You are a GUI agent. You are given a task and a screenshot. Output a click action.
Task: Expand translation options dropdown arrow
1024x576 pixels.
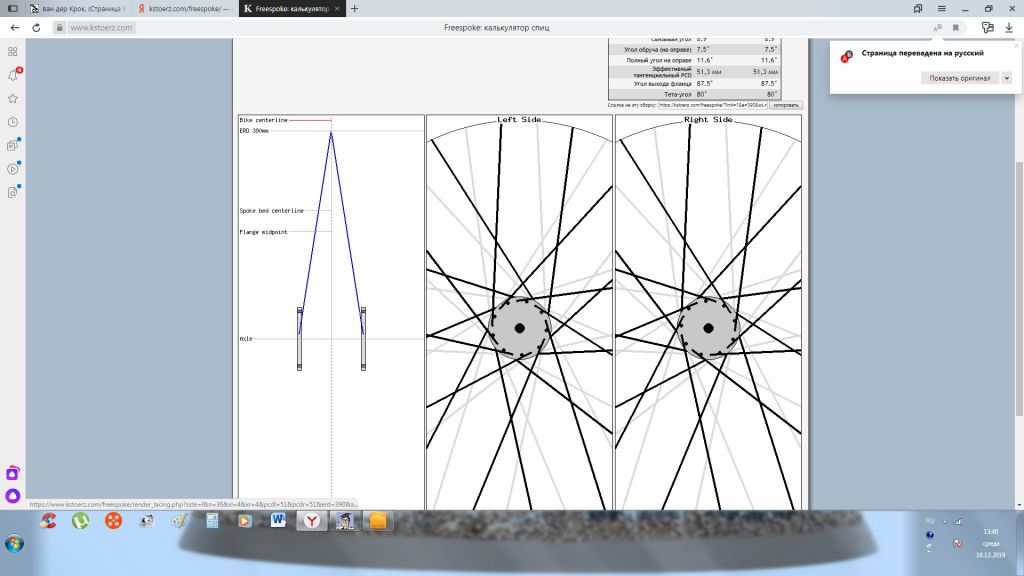(1006, 78)
